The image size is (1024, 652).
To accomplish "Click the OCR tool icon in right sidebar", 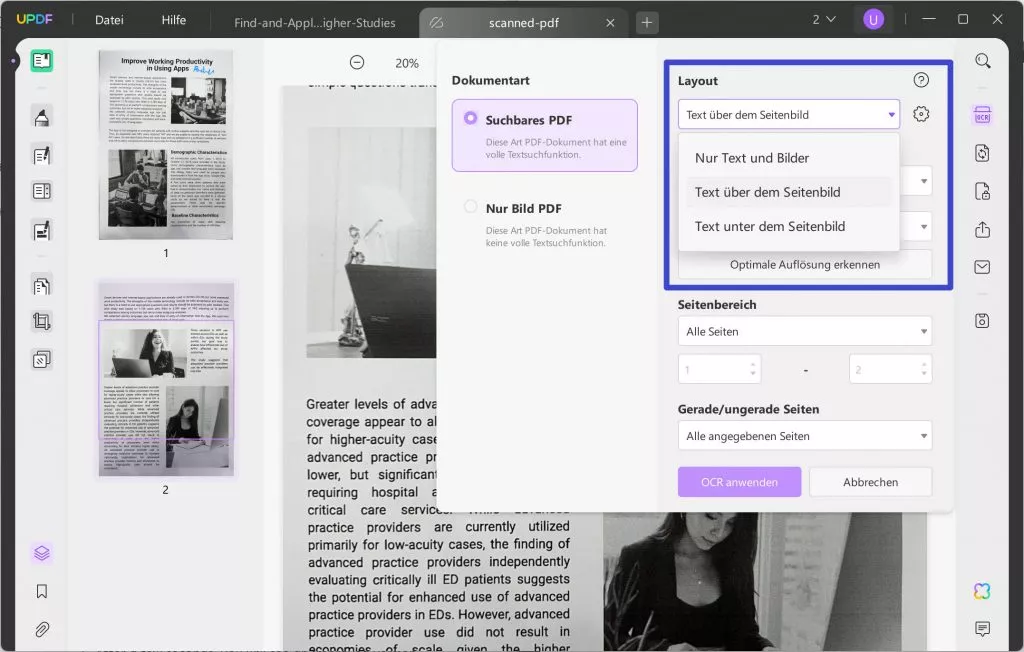I will (982, 115).
